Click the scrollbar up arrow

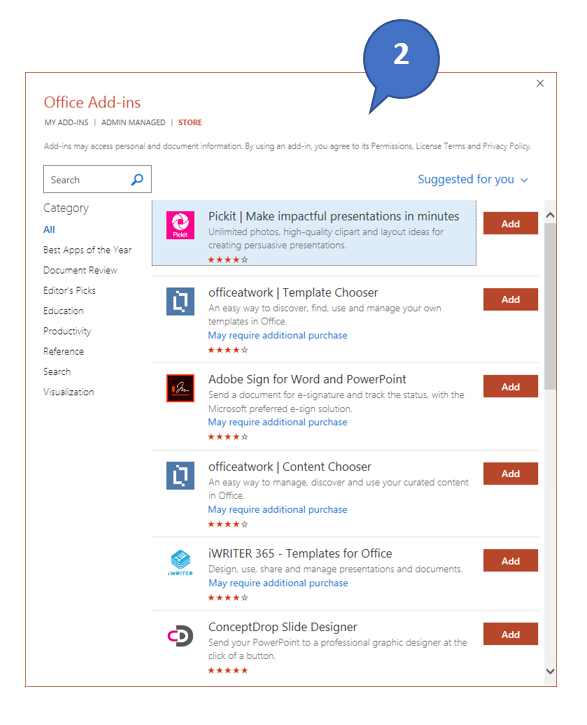(550, 215)
